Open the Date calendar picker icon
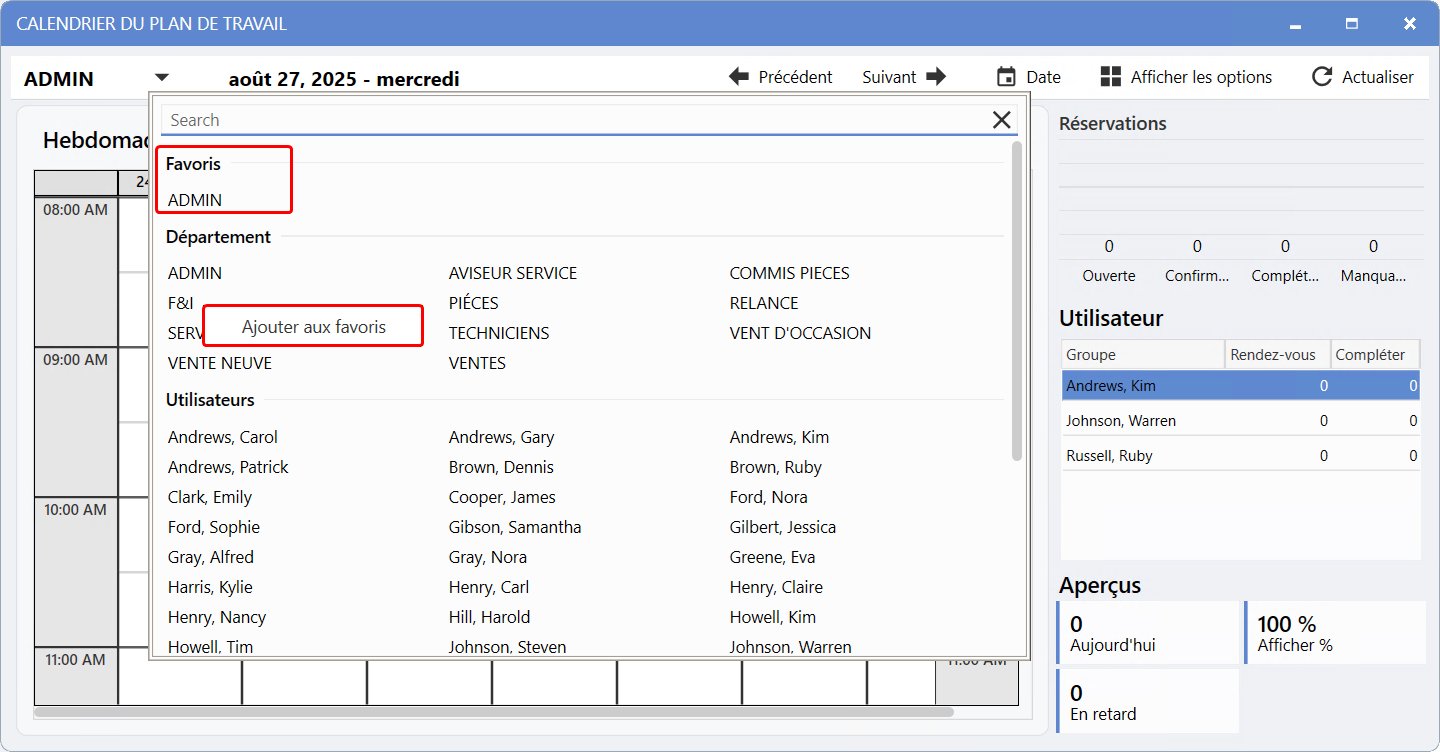1440x752 pixels. click(1006, 77)
